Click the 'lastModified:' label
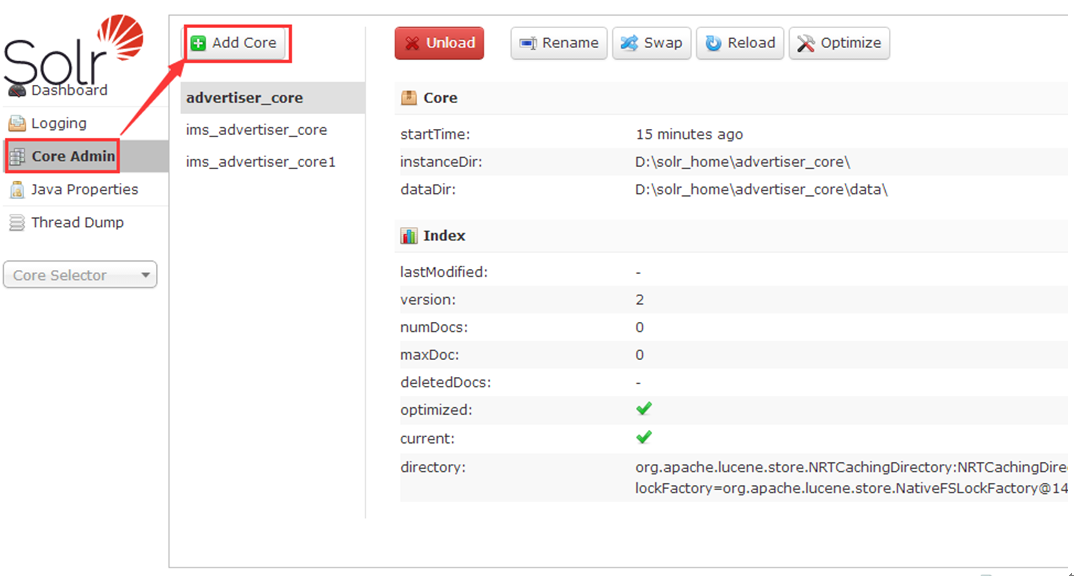Screen dimensions: 1074x576 point(444,272)
